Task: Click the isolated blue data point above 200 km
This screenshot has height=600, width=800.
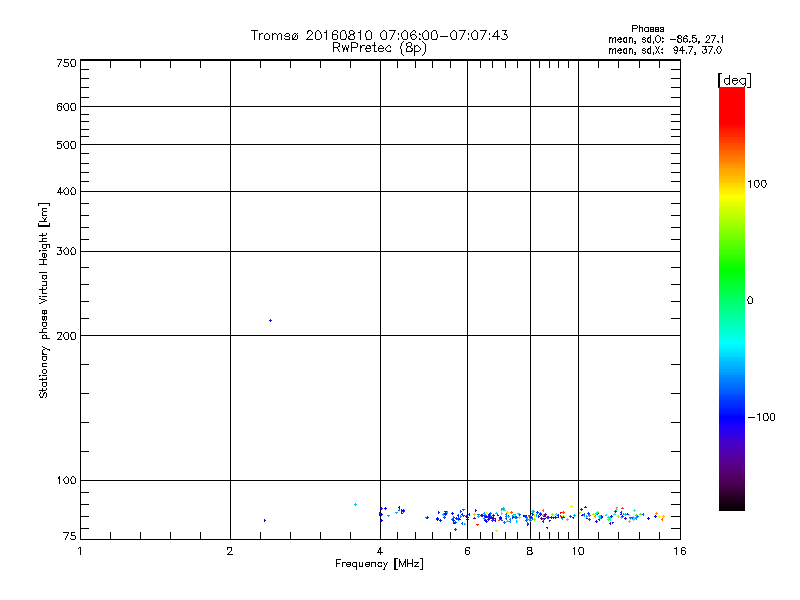Action: tap(270, 320)
